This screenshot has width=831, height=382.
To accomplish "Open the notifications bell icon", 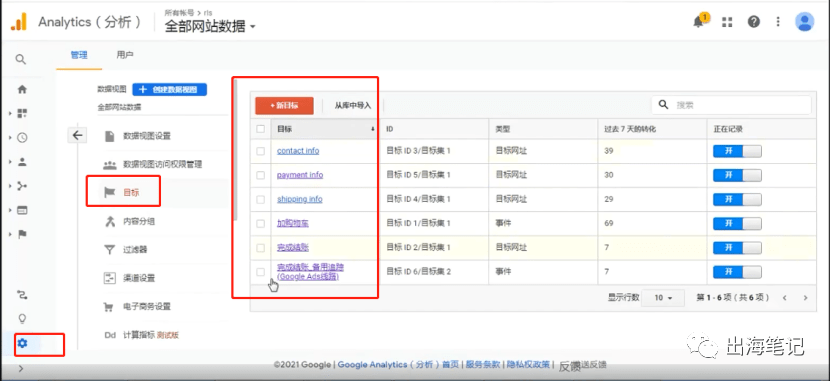I will pyautogui.click(x=699, y=22).
